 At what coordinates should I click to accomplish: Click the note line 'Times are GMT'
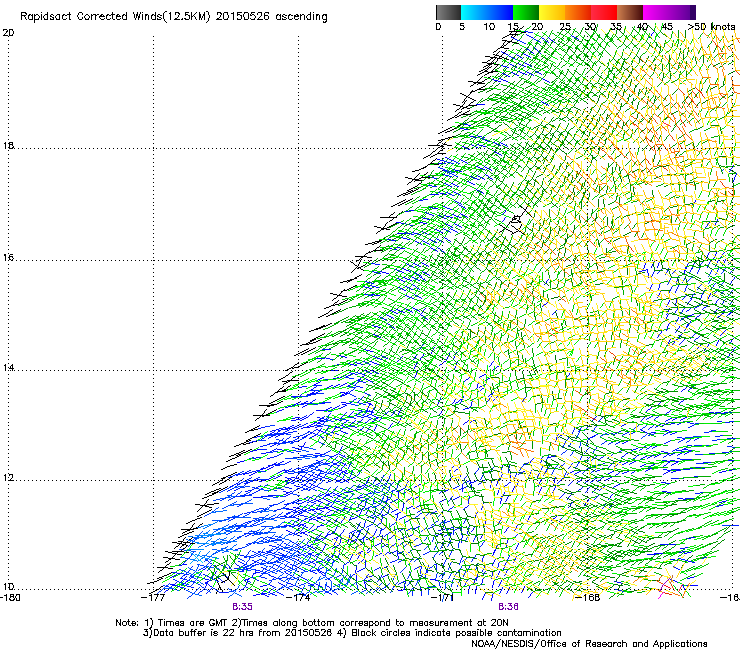coord(193,623)
